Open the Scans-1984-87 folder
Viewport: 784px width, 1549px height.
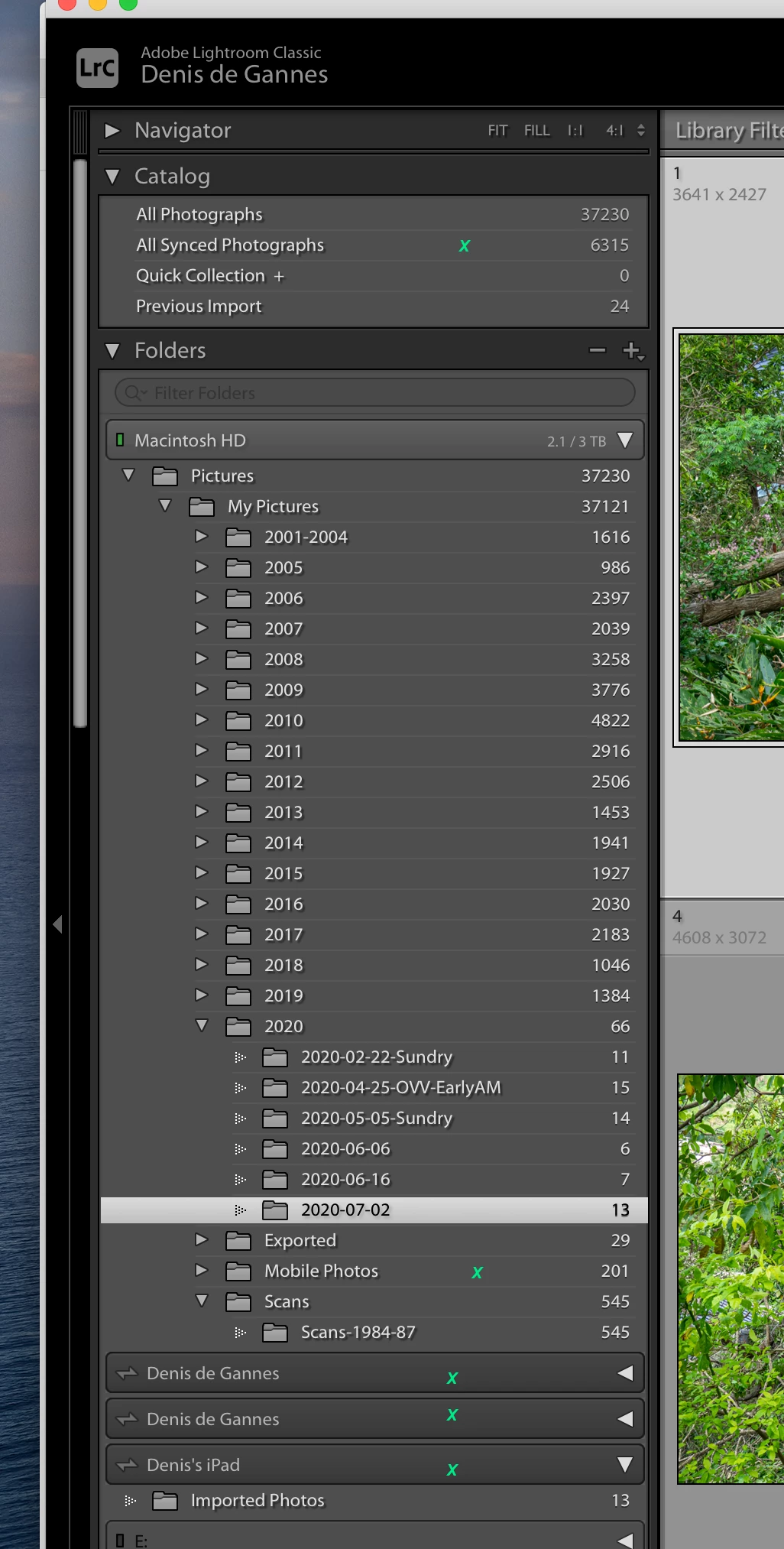pyautogui.click(x=374, y=1333)
